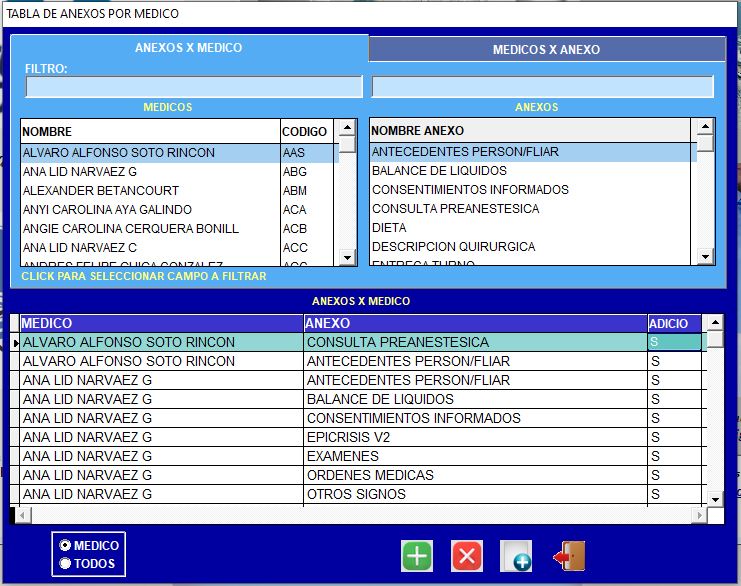
Task: Click left arrow of horizontal scrollbar
Action: [23, 515]
